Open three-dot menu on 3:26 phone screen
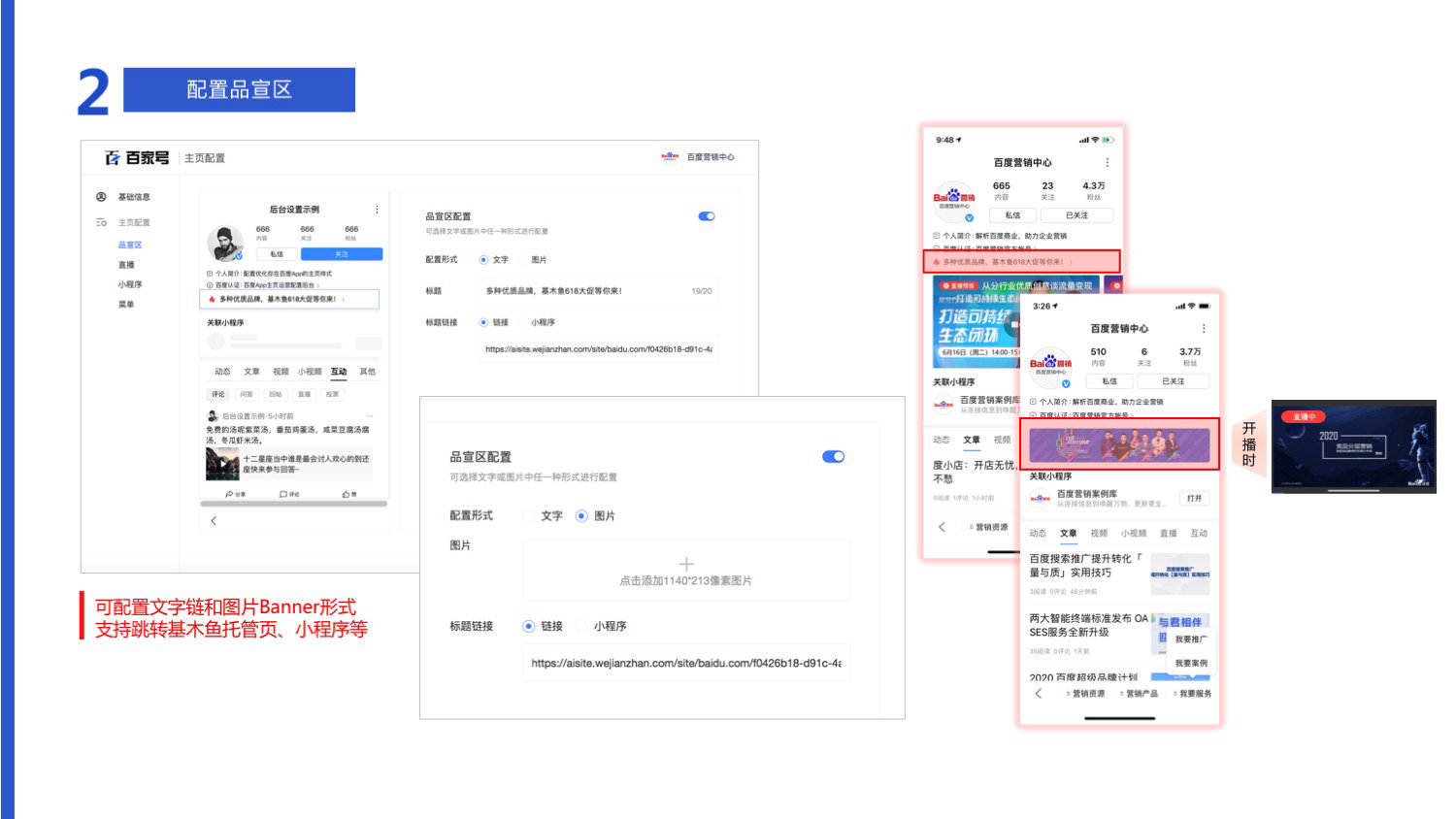This screenshot has width=1456, height=819. tap(1204, 329)
